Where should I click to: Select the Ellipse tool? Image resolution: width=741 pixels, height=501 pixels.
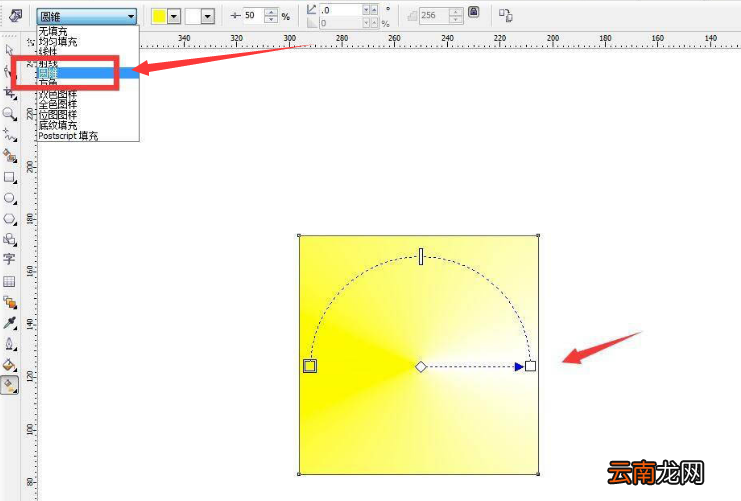pyautogui.click(x=9, y=199)
